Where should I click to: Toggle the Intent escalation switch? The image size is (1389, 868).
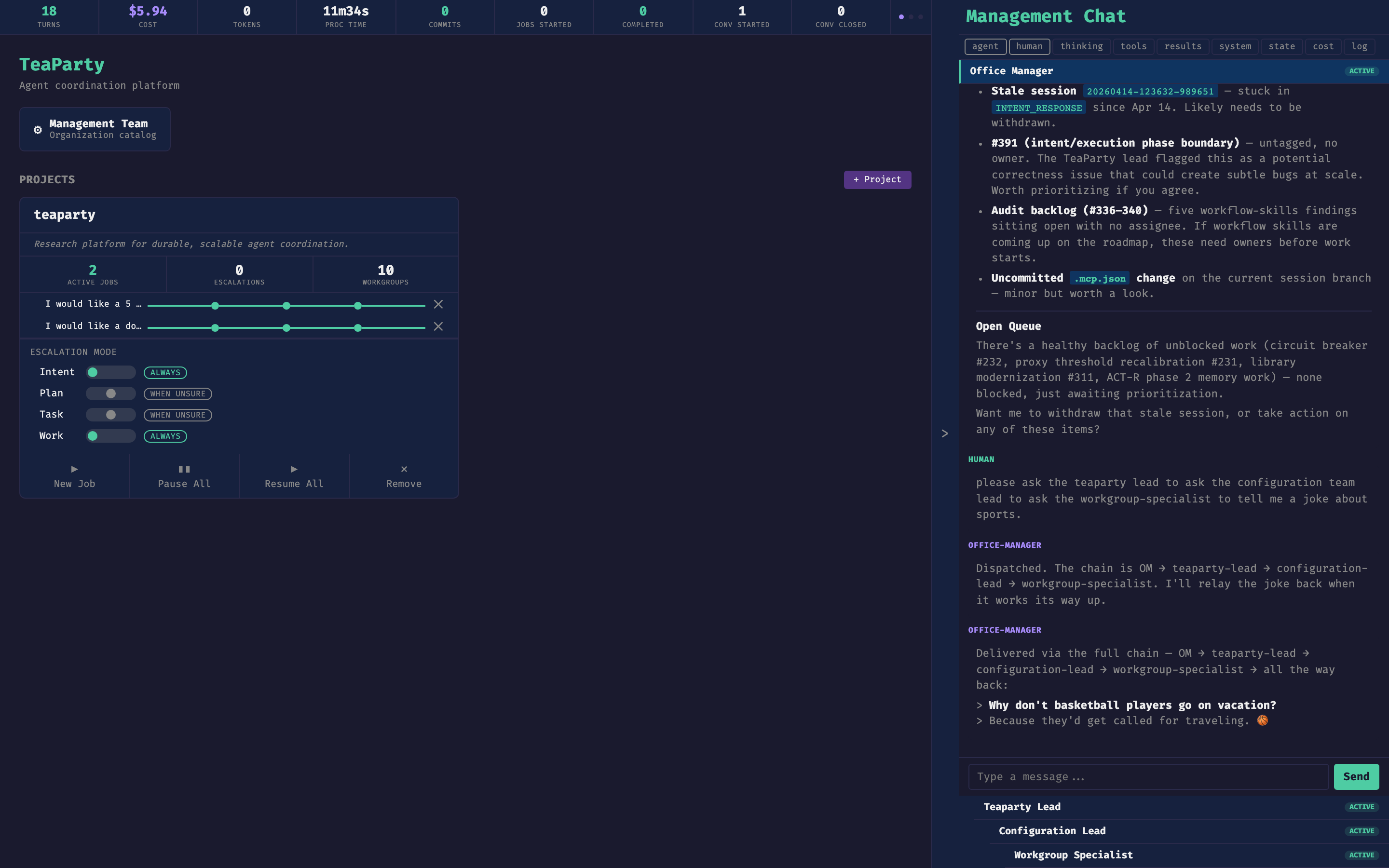[x=111, y=372]
